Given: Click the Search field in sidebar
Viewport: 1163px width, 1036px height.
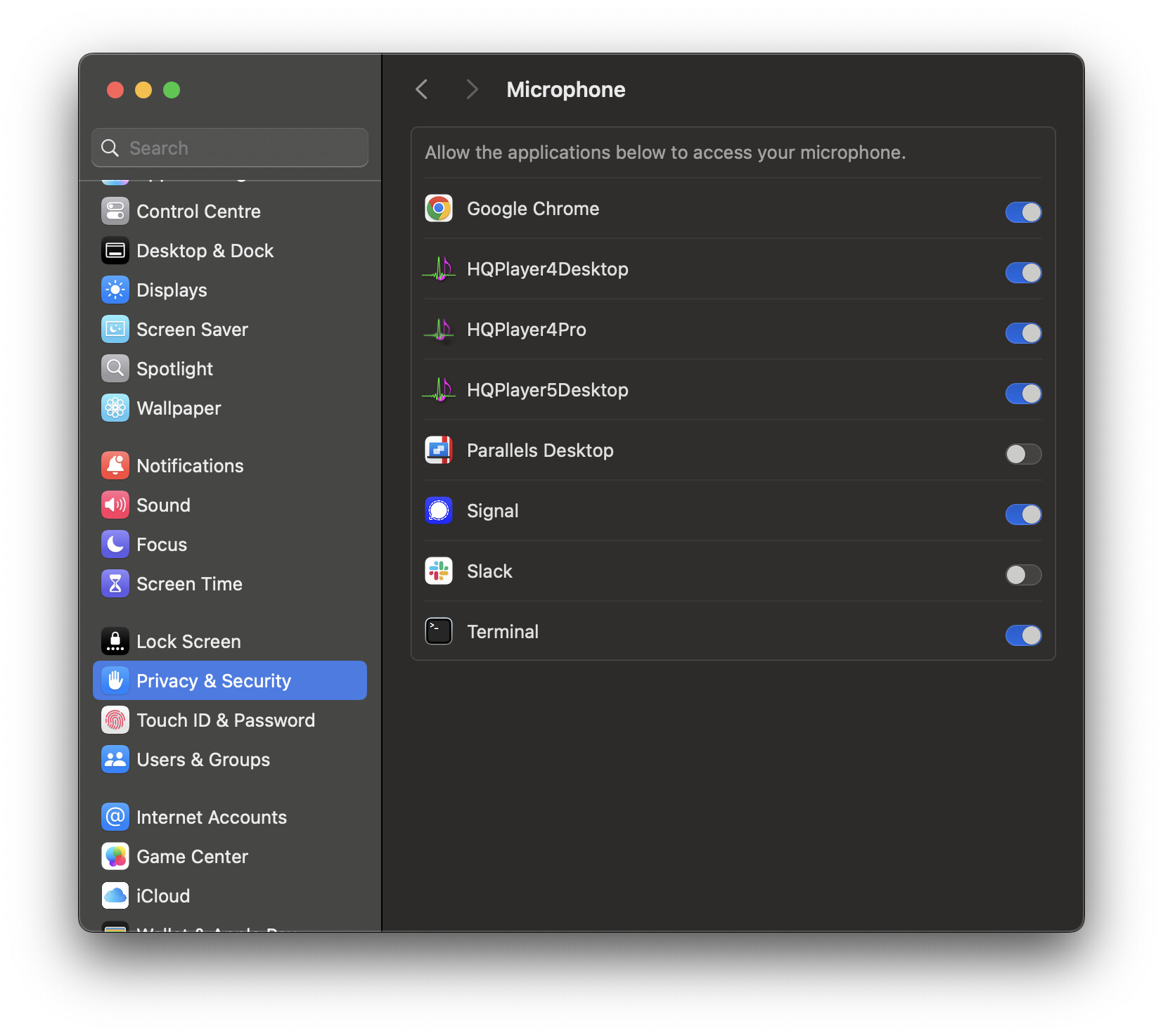Looking at the screenshot, I should 230,148.
